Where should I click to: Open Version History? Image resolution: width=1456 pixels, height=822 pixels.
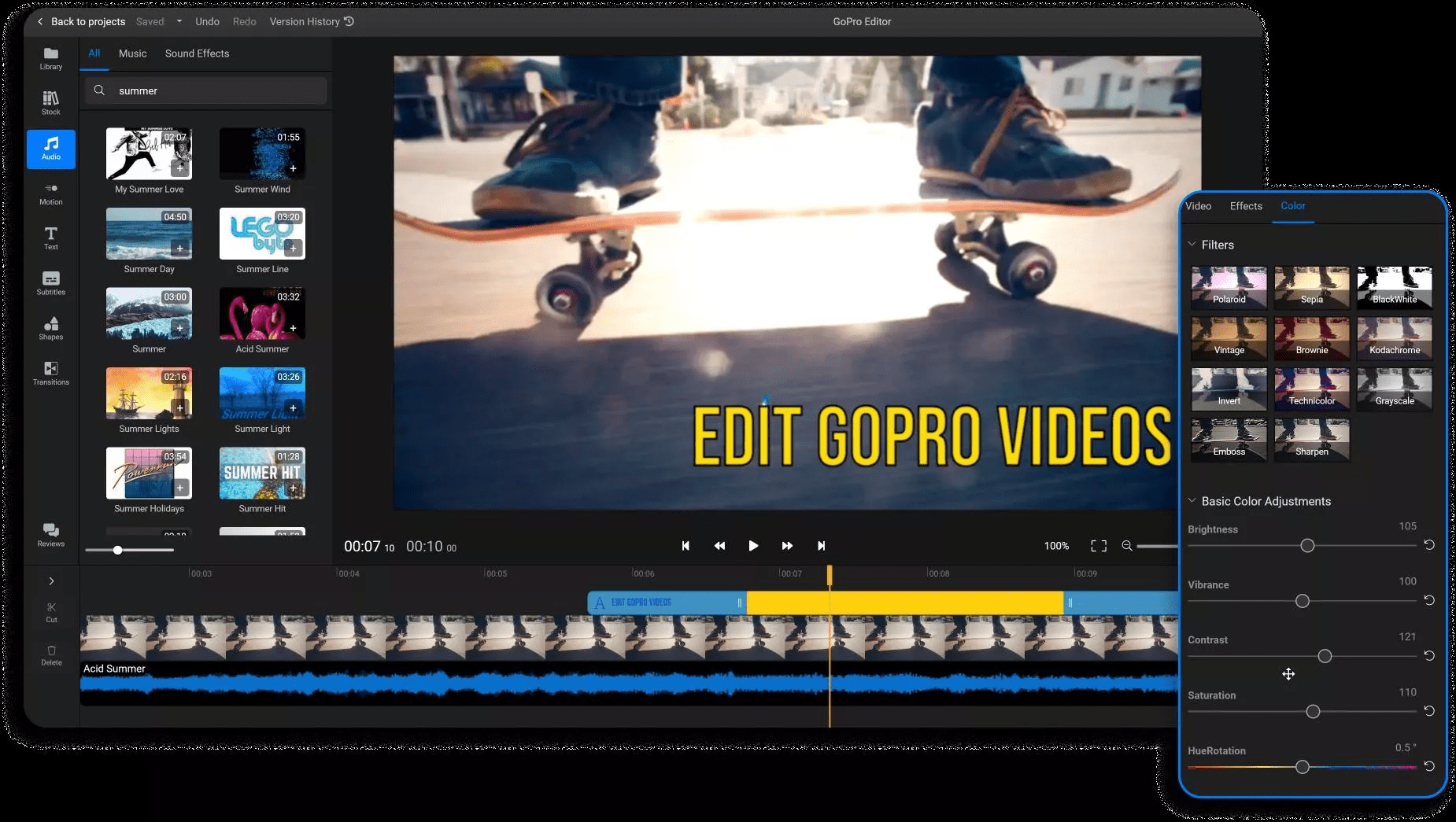(x=305, y=21)
